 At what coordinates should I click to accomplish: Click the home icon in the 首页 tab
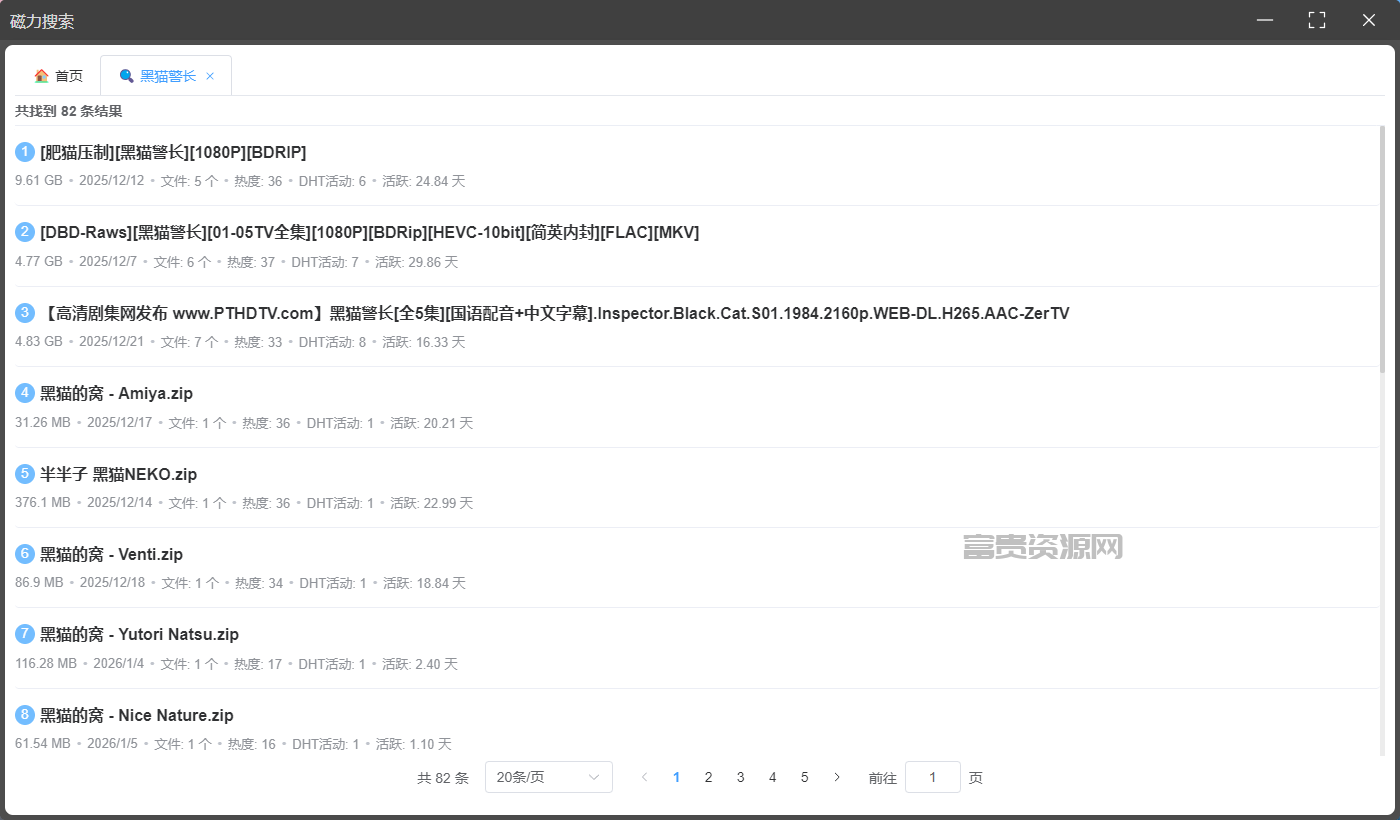[41, 76]
